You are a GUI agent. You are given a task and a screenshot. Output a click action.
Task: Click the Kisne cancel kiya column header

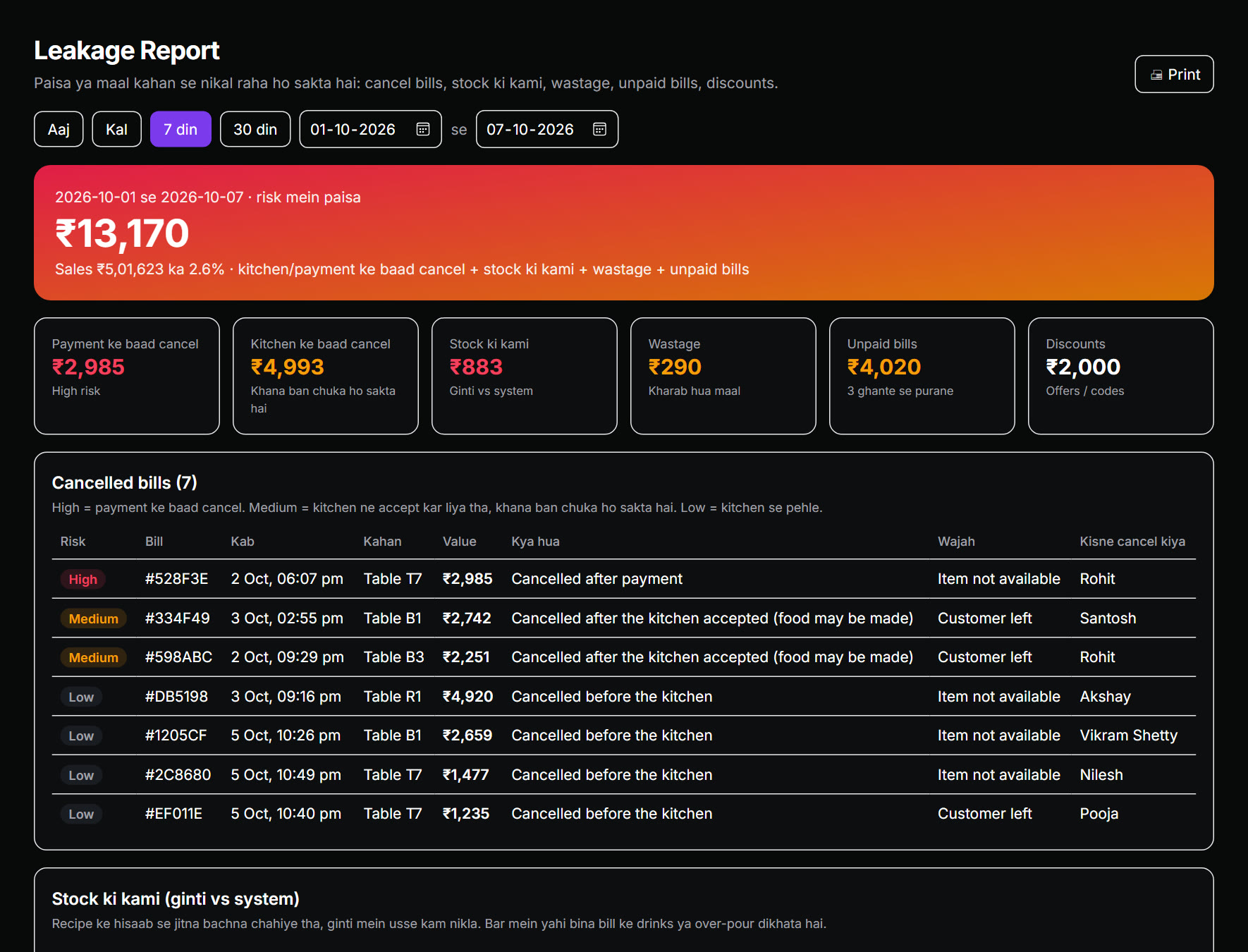coord(1132,542)
